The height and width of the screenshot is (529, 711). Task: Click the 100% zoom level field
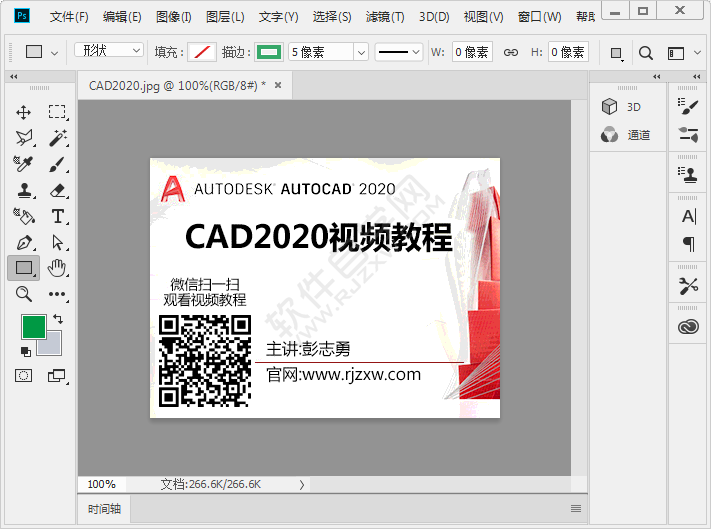(102, 484)
